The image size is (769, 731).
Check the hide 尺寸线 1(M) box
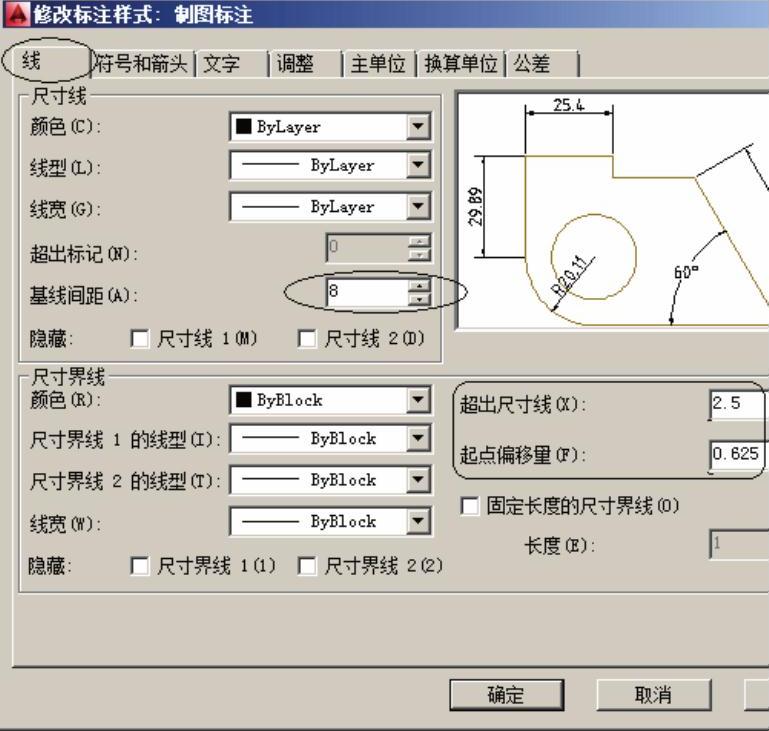tap(141, 338)
